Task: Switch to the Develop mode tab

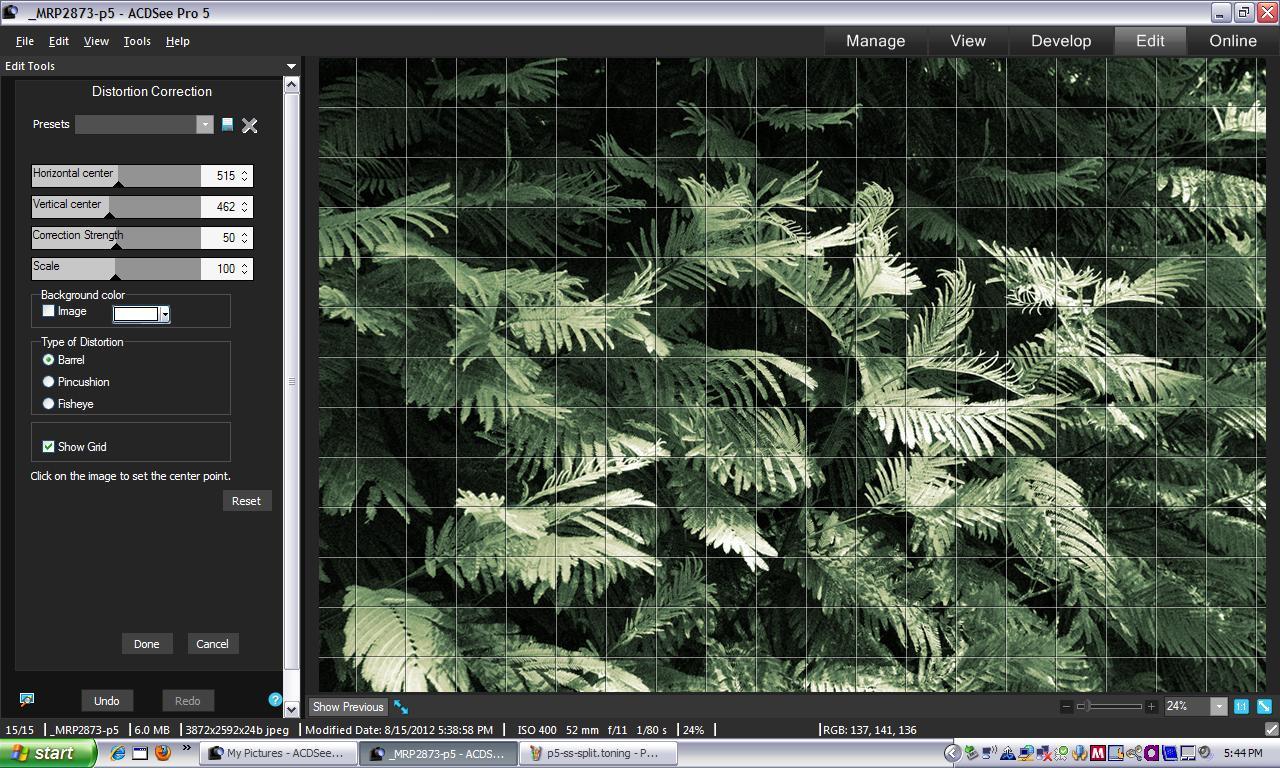Action: click(x=1060, y=41)
